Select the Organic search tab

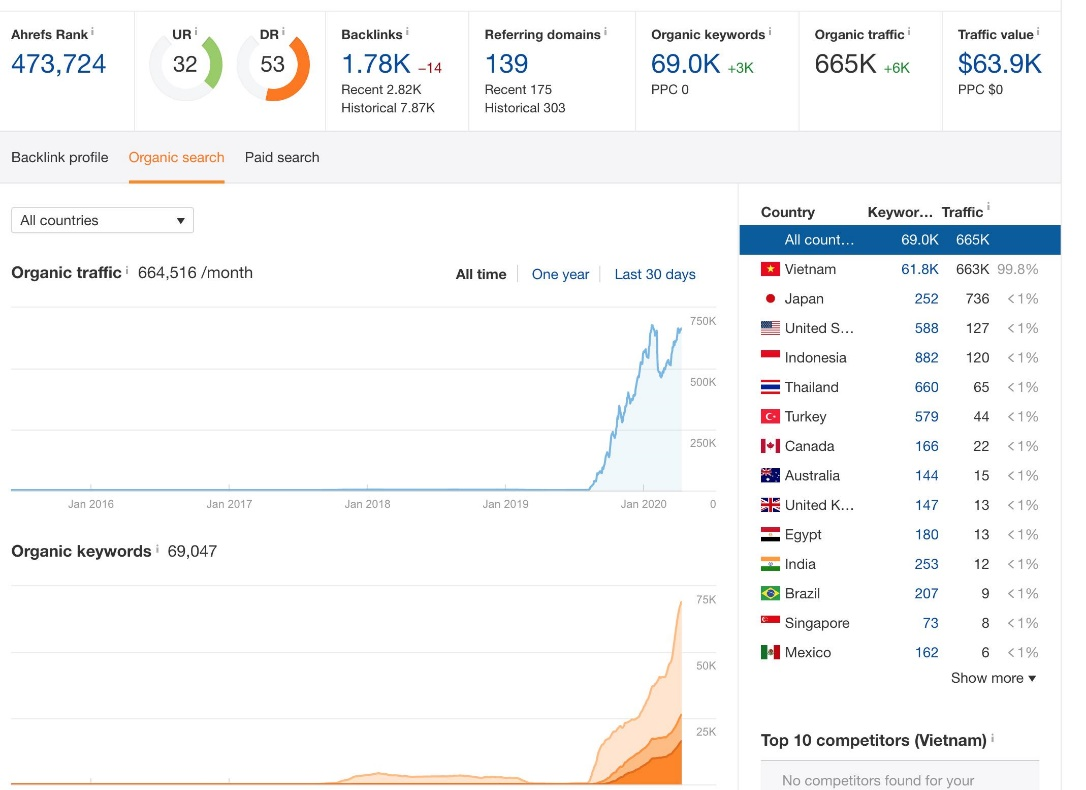pyautogui.click(x=176, y=157)
